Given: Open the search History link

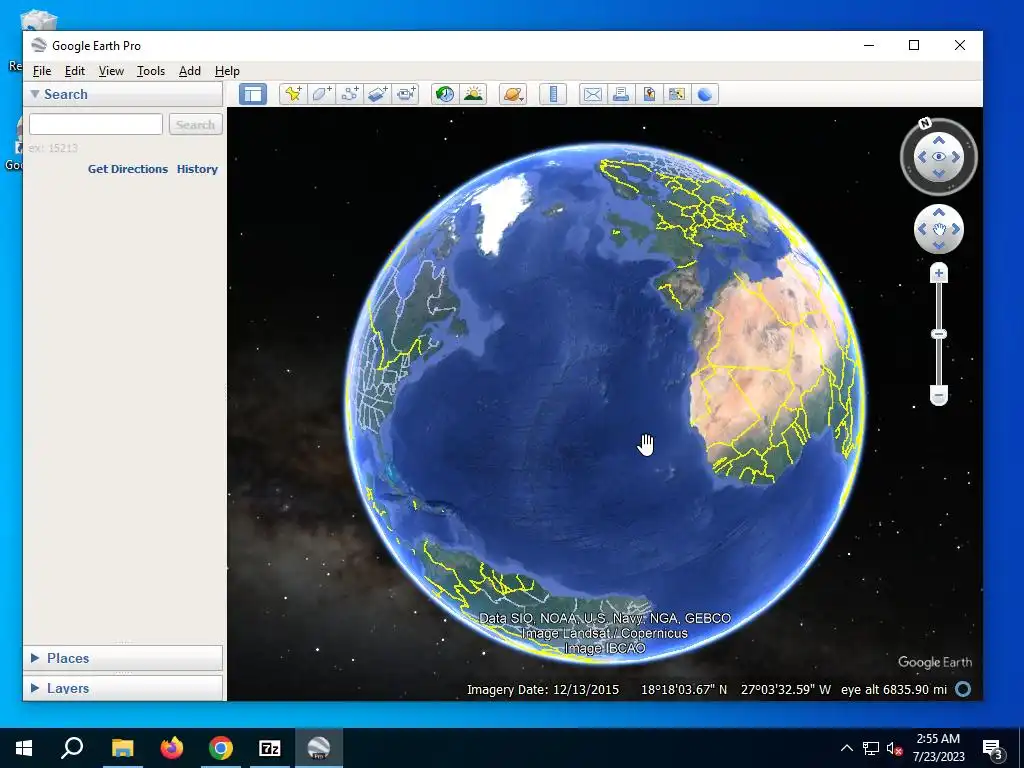Looking at the screenshot, I should 197,168.
